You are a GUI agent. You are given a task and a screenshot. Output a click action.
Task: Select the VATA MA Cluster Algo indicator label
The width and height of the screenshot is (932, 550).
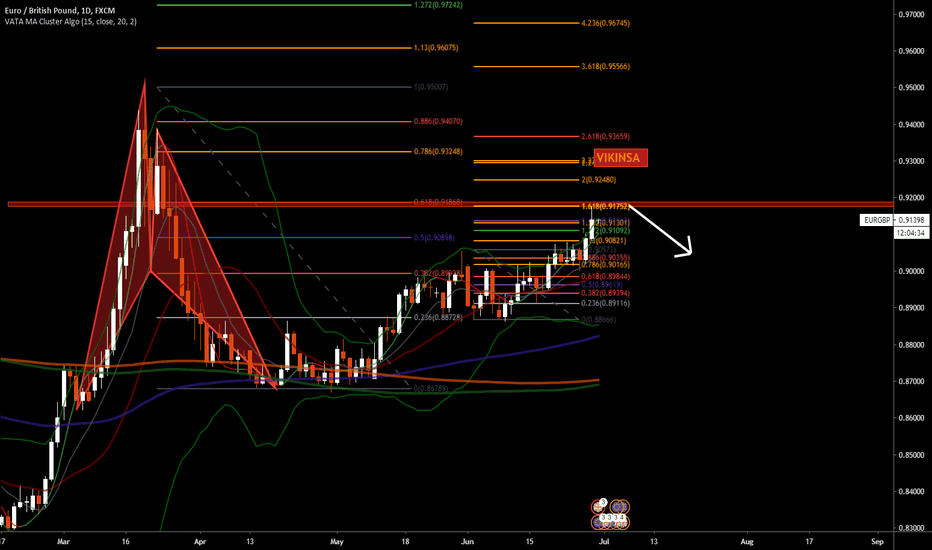70,21
